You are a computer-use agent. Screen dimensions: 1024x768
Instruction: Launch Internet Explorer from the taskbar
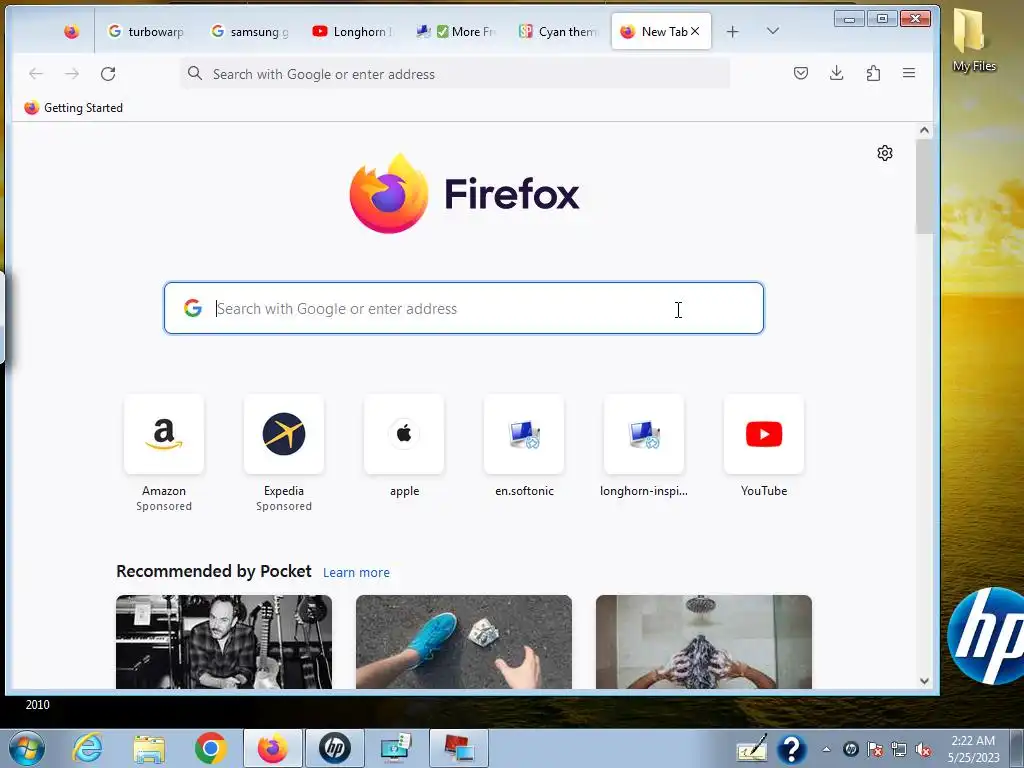(x=87, y=748)
